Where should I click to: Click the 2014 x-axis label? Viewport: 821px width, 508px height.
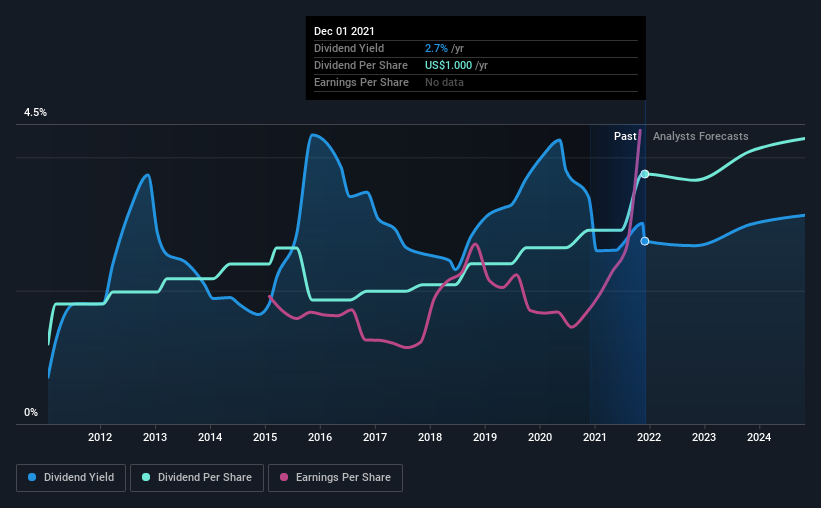210,437
